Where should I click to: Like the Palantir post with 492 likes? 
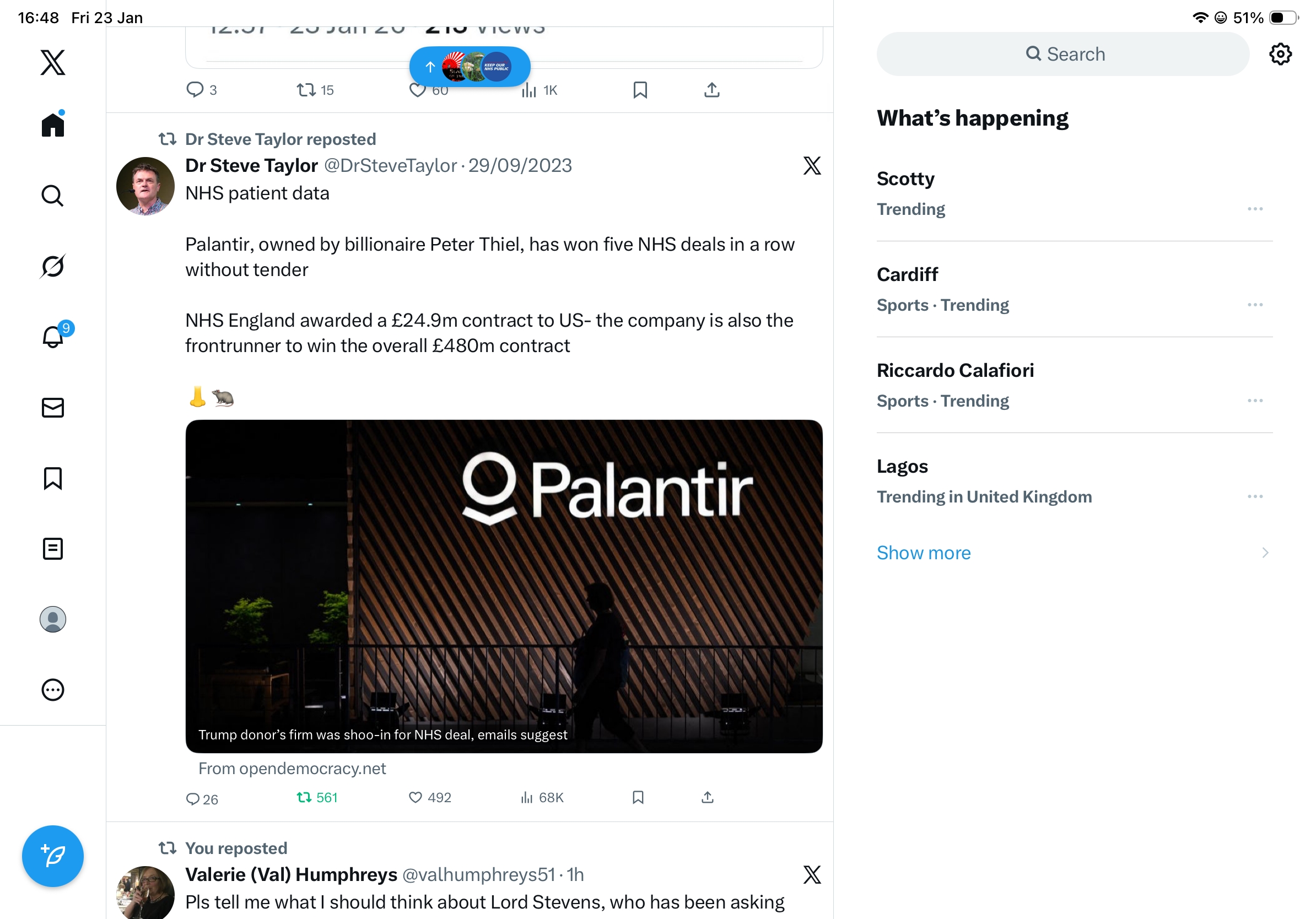point(416,798)
